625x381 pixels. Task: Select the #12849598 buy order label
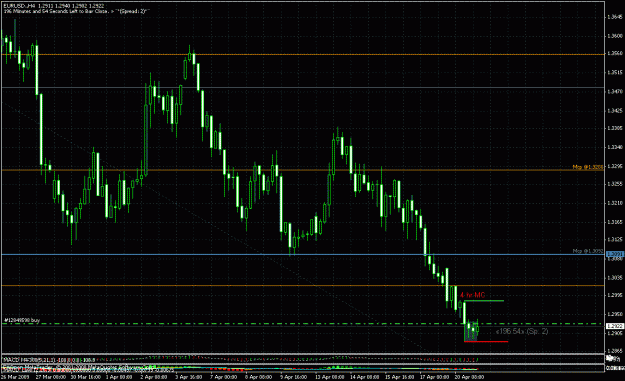pyautogui.click(x=22, y=320)
